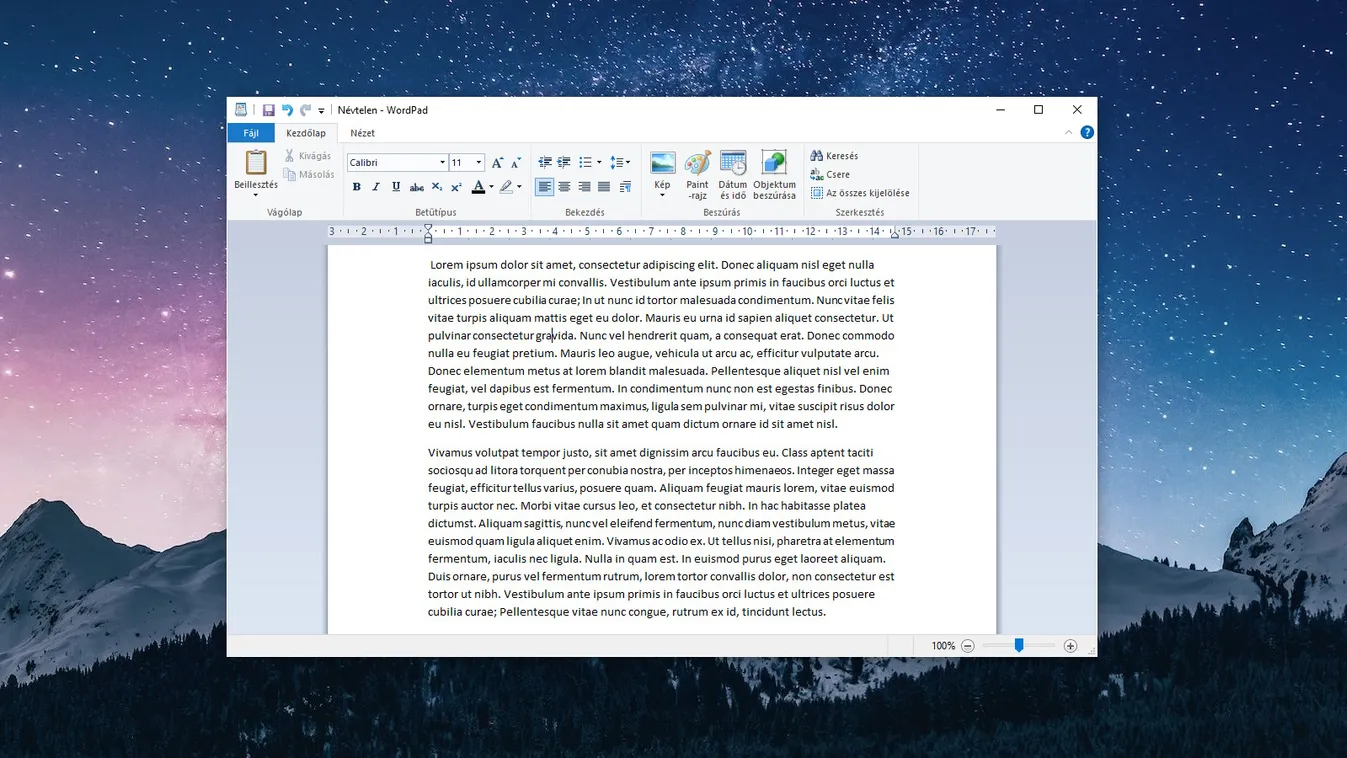The height and width of the screenshot is (758, 1347).
Task: Switch to the Nézet tab
Action: [363, 133]
